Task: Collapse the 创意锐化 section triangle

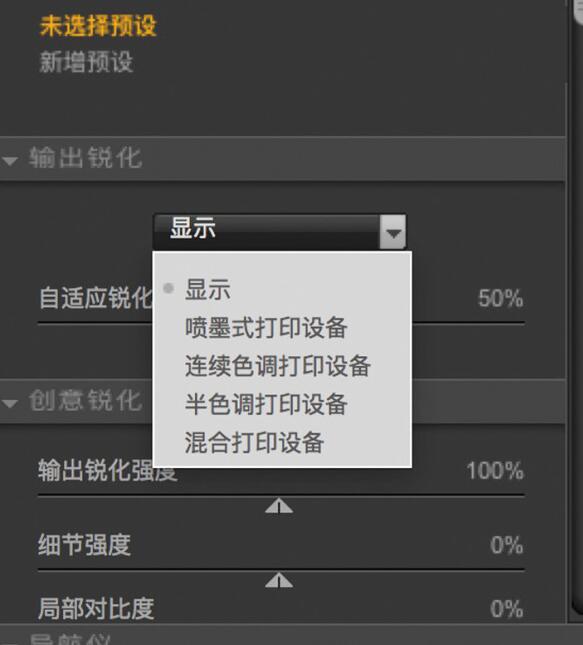Action: click(x=10, y=403)
